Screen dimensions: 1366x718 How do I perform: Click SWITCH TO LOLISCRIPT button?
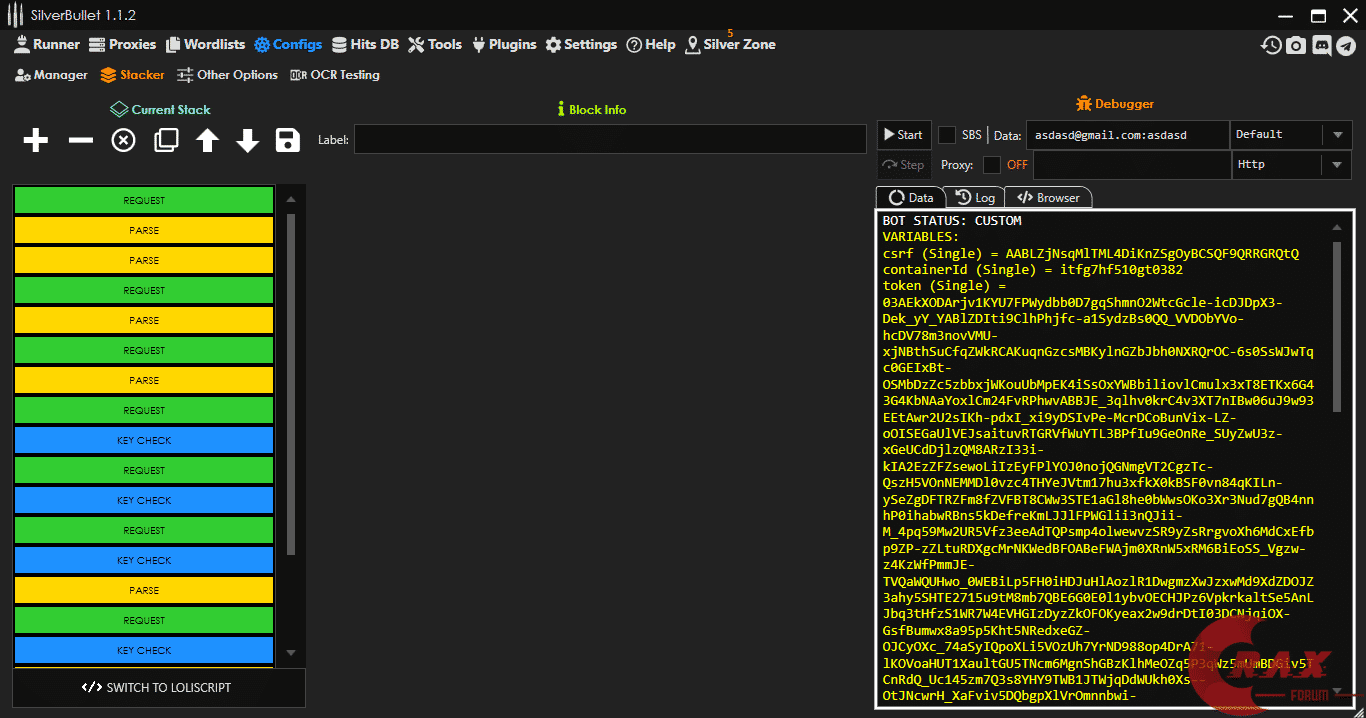[x=159, y=688]
